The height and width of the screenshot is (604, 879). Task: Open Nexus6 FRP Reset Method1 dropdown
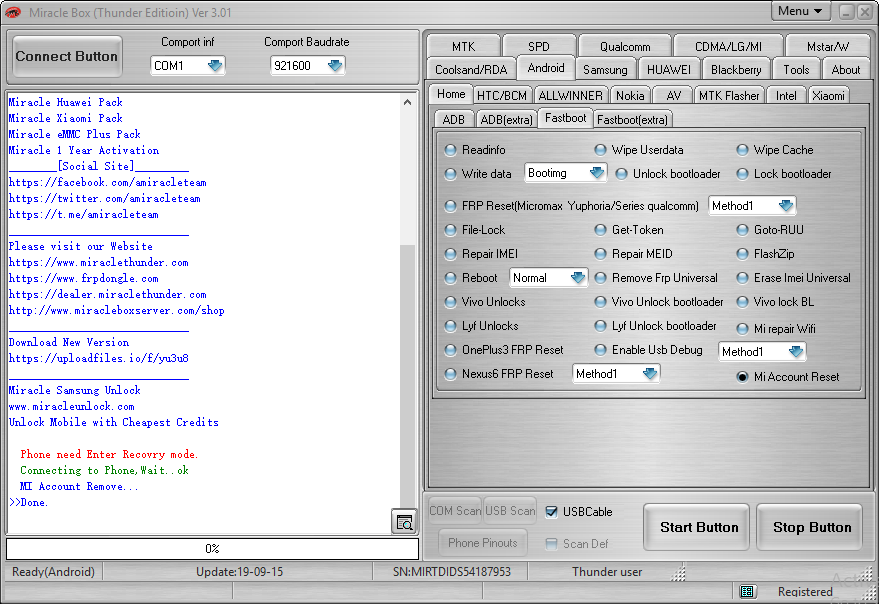[616, 374]
